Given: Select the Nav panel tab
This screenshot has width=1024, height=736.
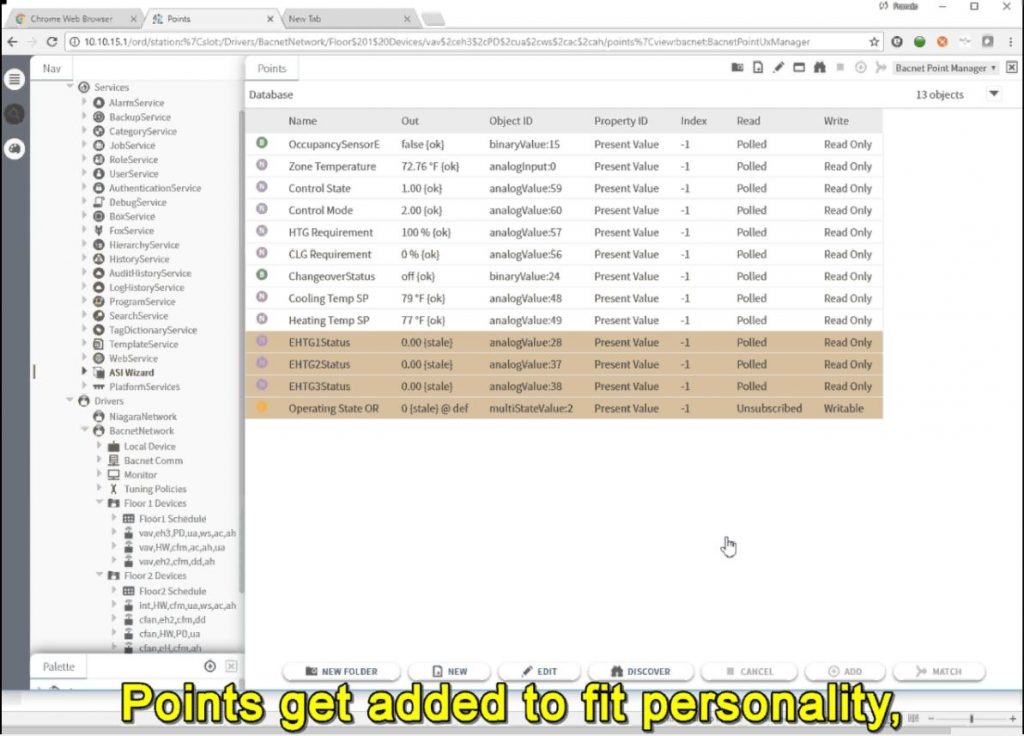Looking at the screenshot, I should coord(51,68).
